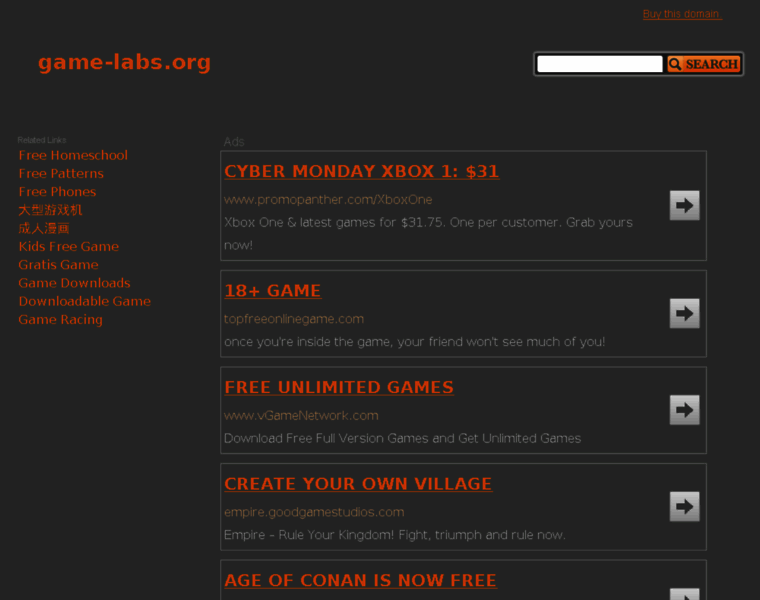Focus the search text field
Viewport: 760px width, 600px height.
pos(600,64)
